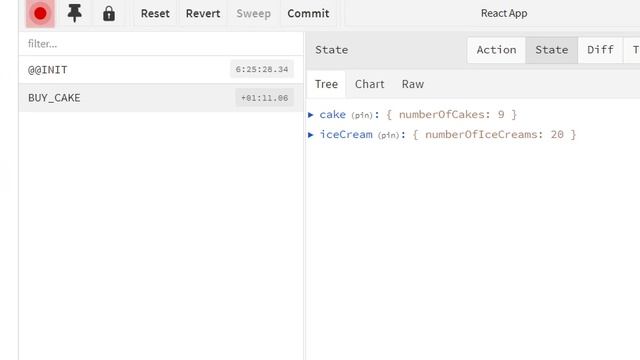
Task: Toggle the lock changes padlock icon
Action: tap(109, 13)
